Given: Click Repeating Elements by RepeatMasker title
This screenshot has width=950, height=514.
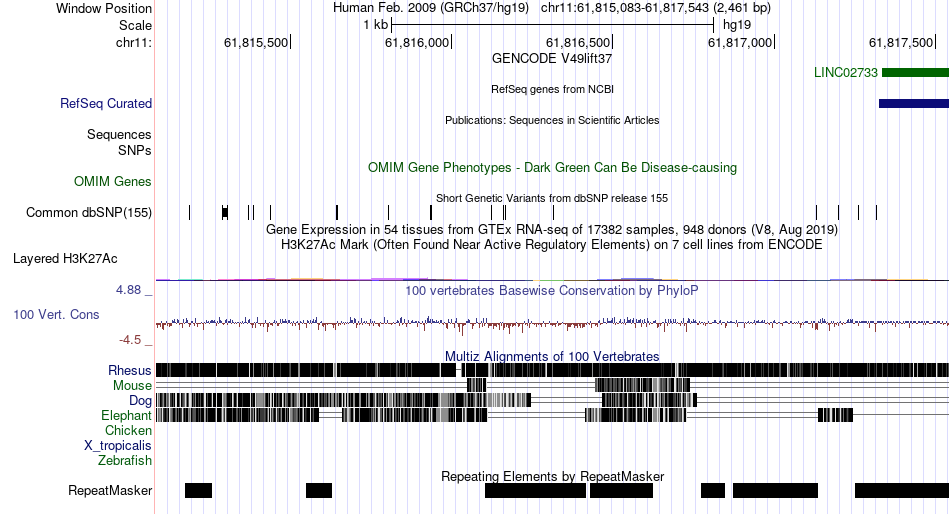Looking at the screenshot, I should [x=553, y=476].
